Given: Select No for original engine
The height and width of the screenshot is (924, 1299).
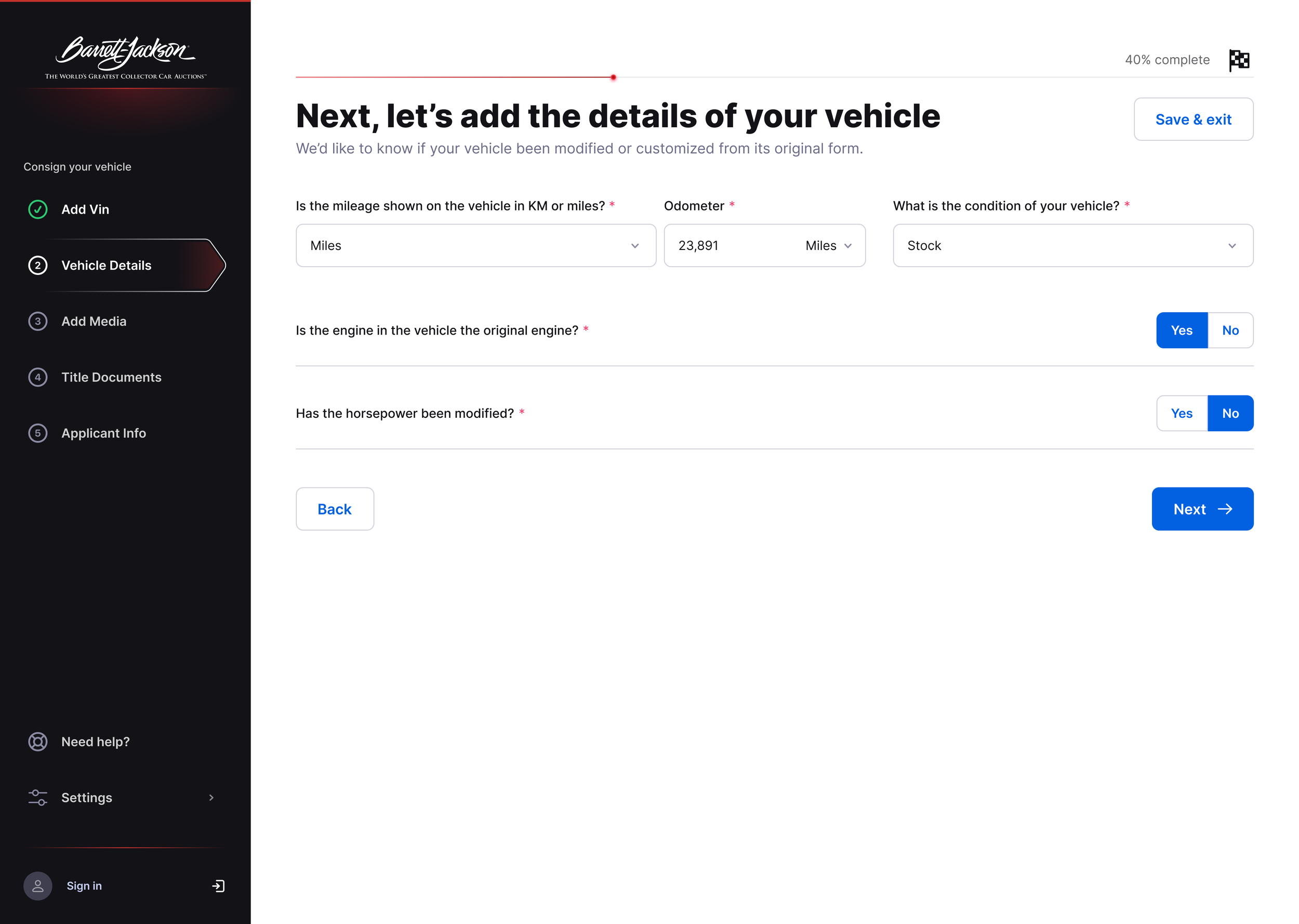Looking at the screenshot, I should point(1230,330).
